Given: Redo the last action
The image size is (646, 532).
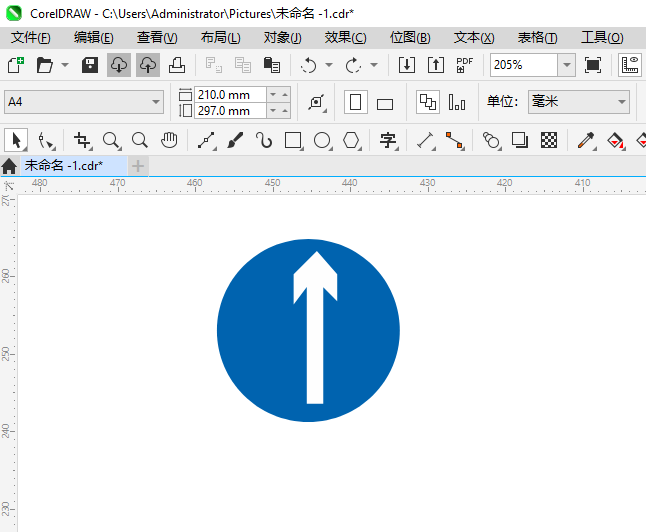Looking at the screenshot, I should click(353, 65).
